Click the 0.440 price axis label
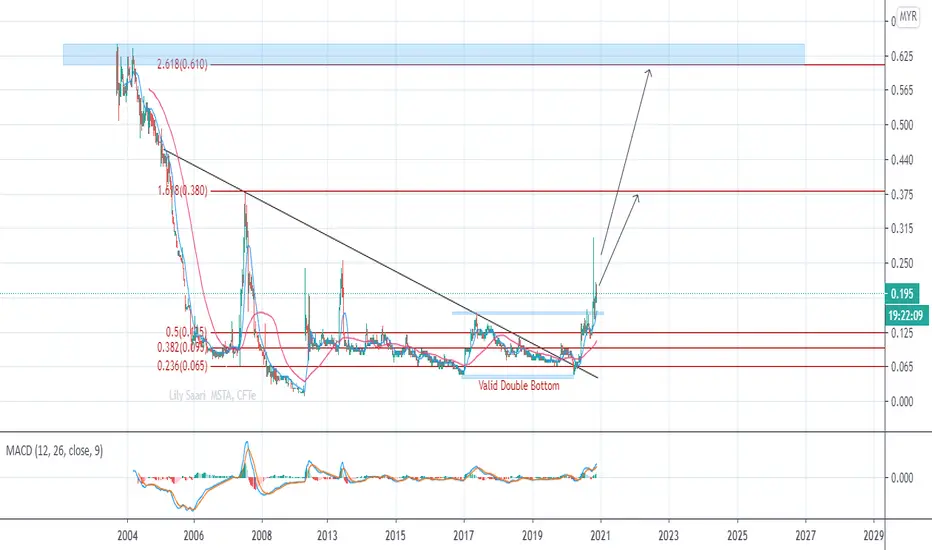Image resolution: width=932 pixels, height=550 pixels. [x=902, y=159]
